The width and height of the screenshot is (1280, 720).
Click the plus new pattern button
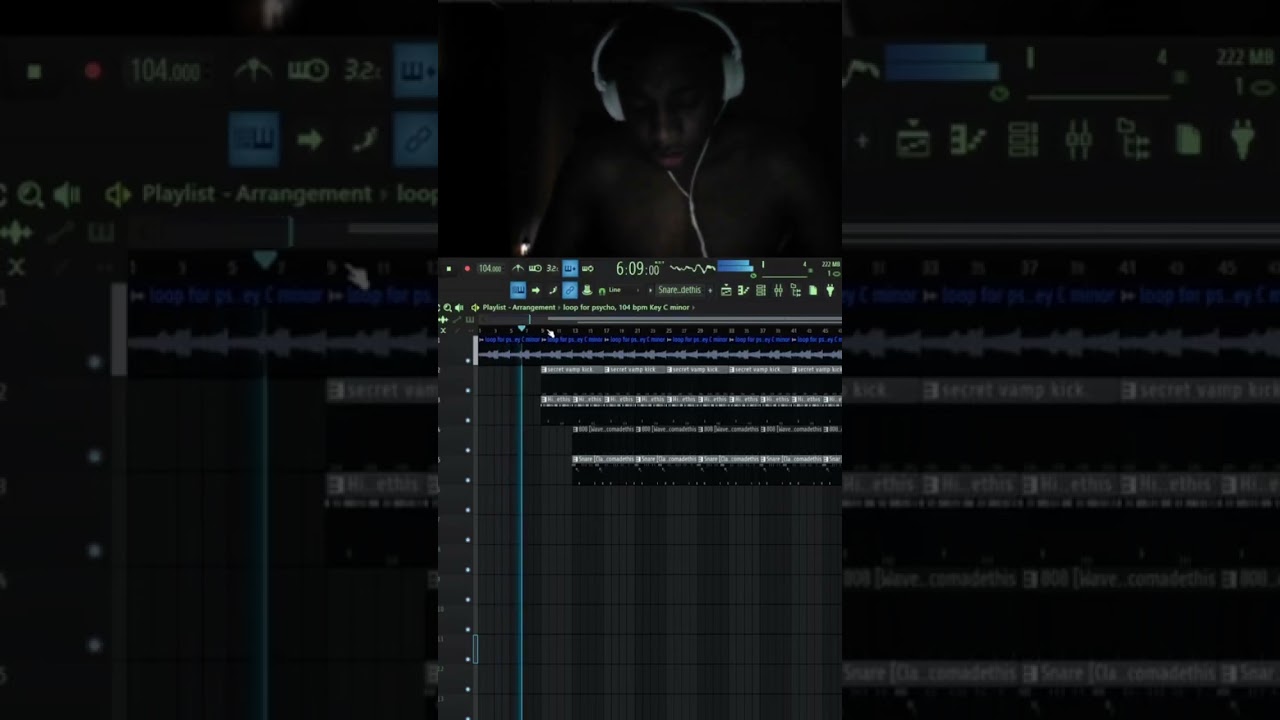click(710, 290)
